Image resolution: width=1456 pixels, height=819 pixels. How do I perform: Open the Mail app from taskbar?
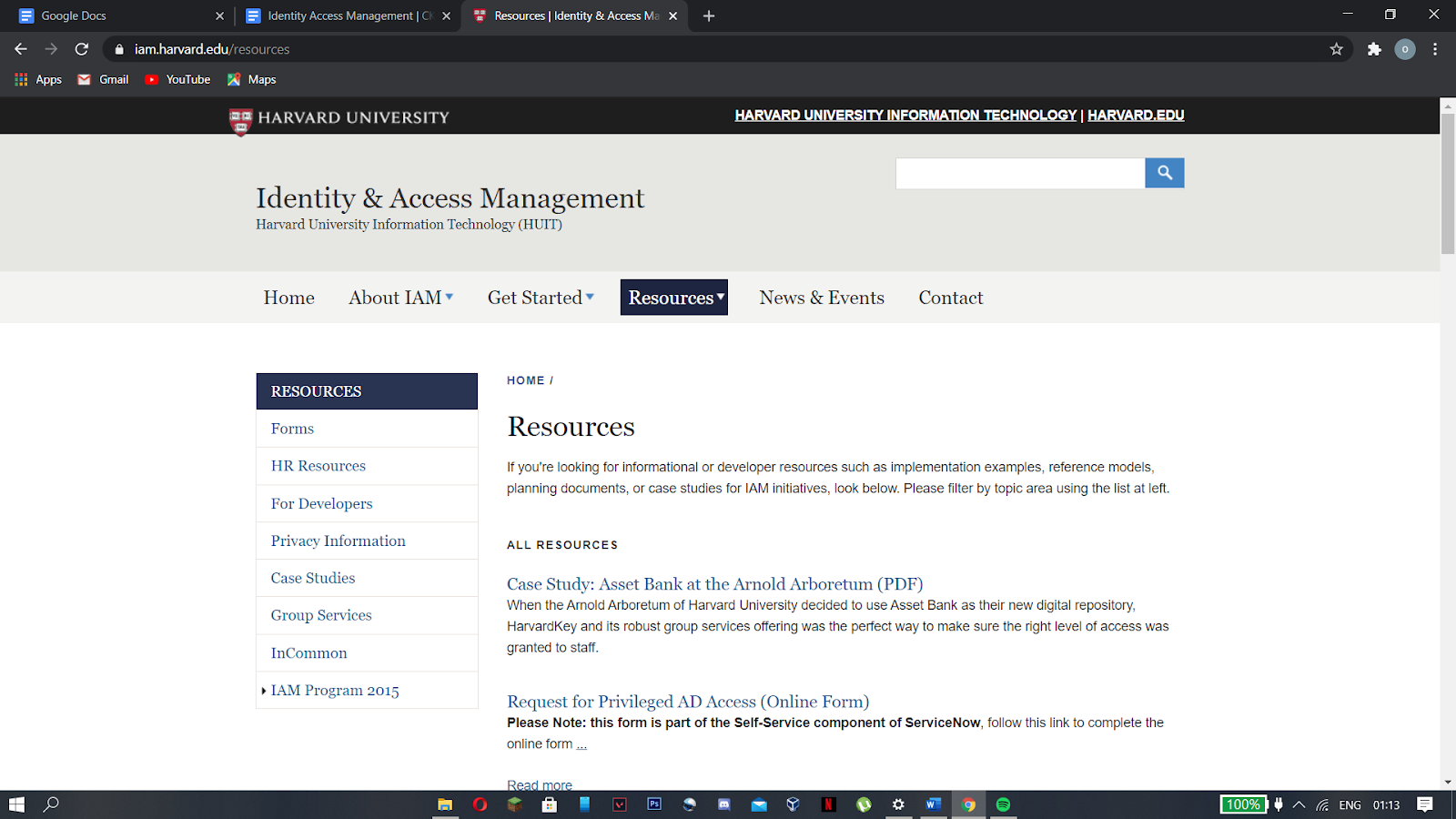(759, 804)
